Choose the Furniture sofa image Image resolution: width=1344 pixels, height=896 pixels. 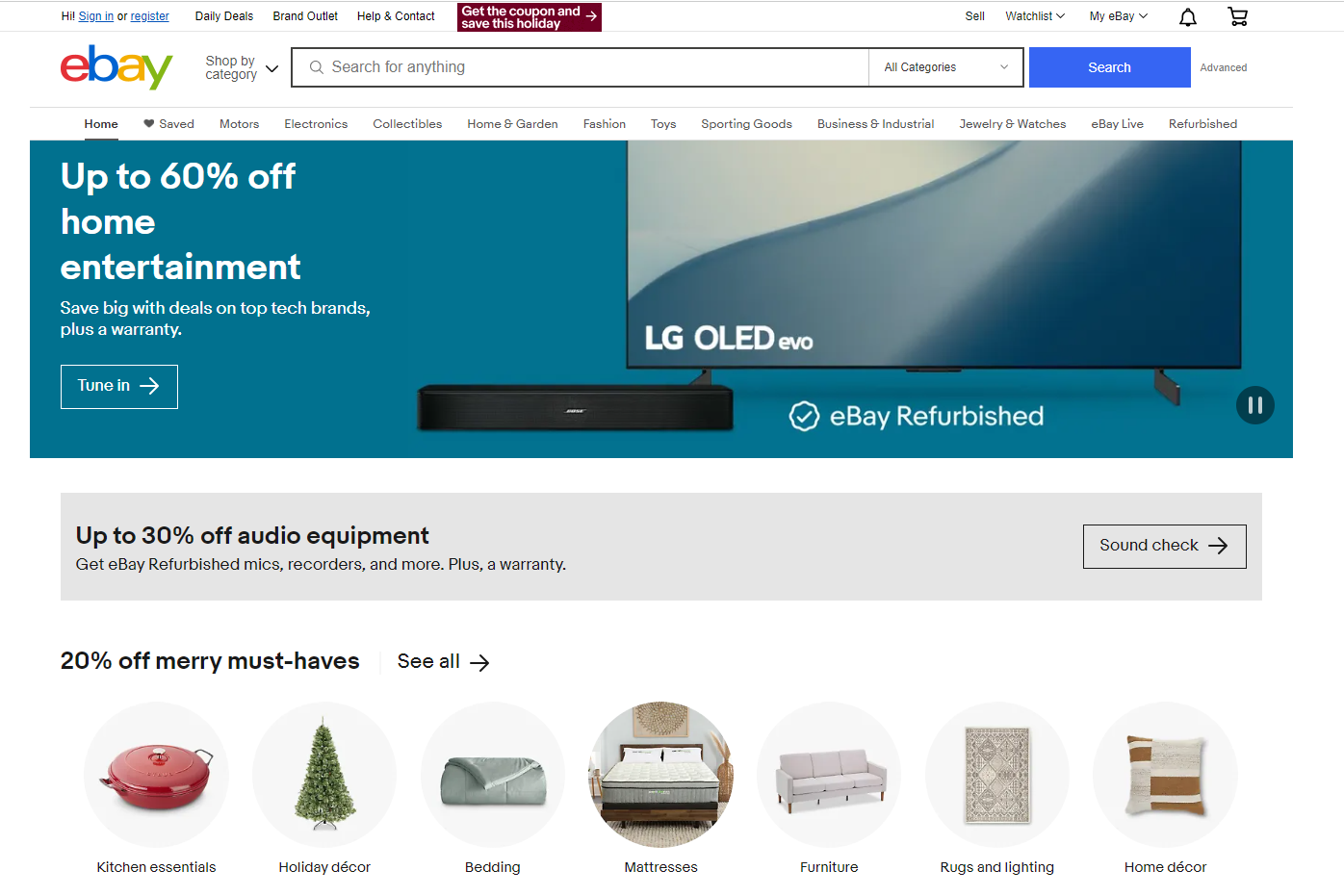click(x=829, y=774)
